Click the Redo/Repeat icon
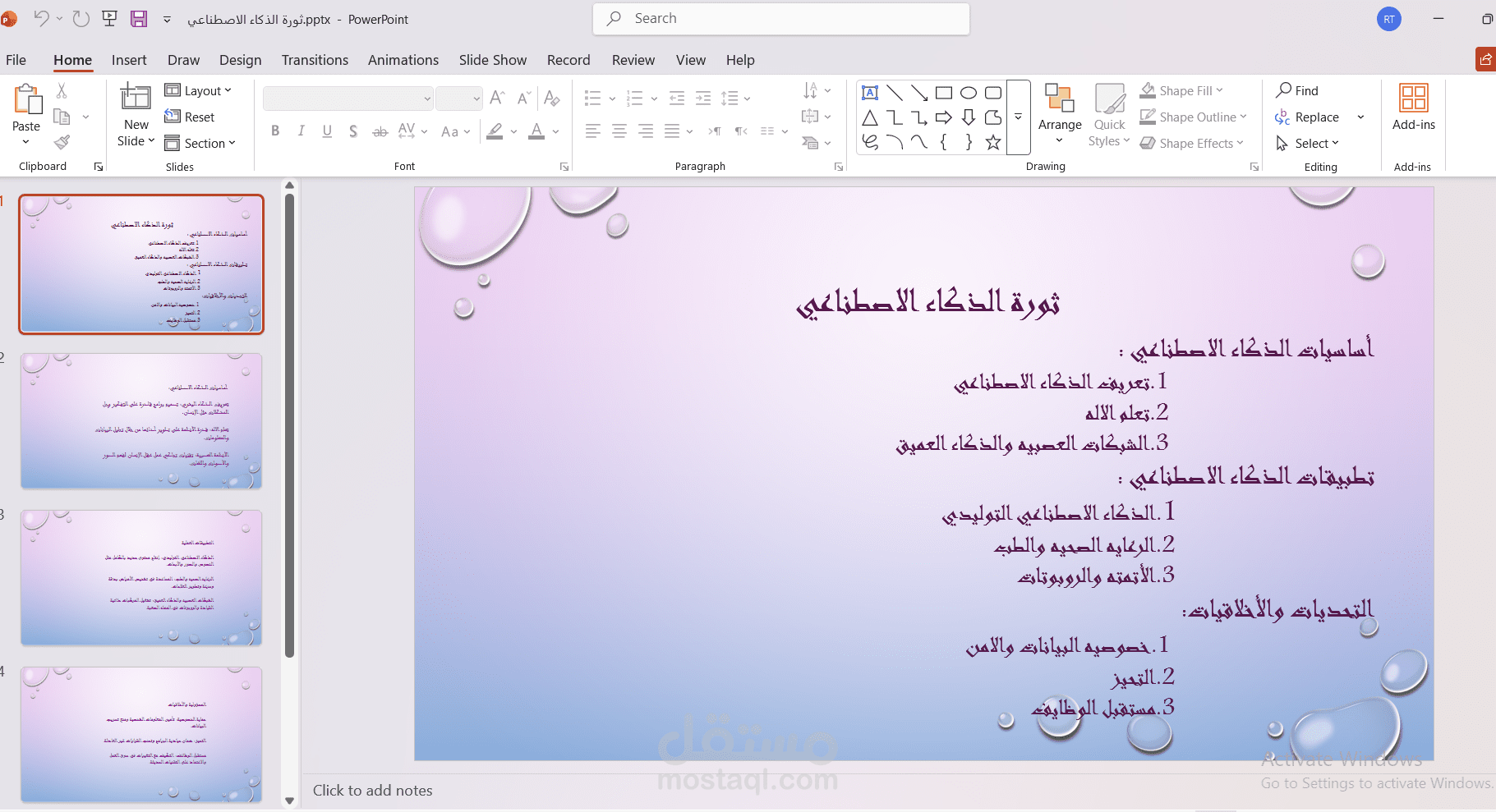This screenshot has width=1496, height=812. (81, 19)
